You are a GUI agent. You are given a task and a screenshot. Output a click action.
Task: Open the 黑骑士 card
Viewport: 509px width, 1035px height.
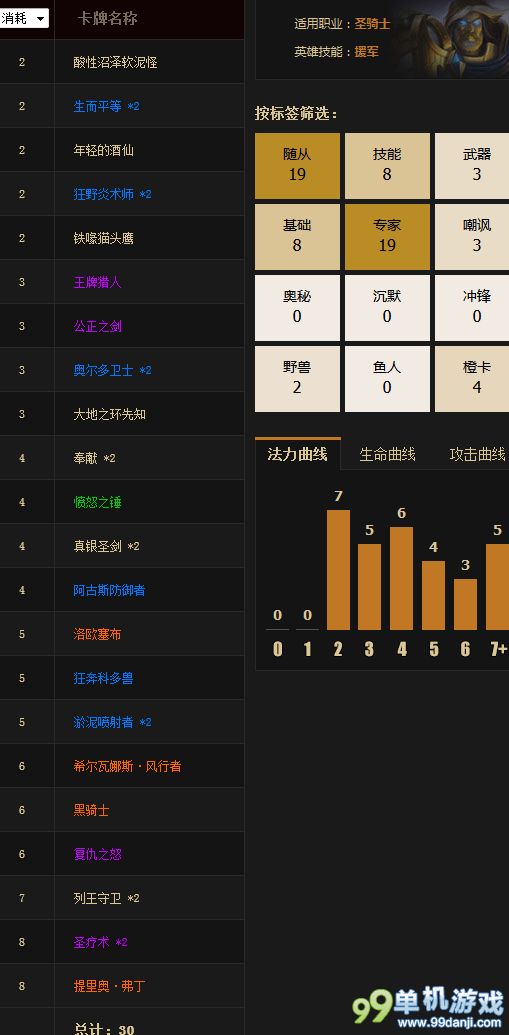pyautogui.click(x=92, y=810)
